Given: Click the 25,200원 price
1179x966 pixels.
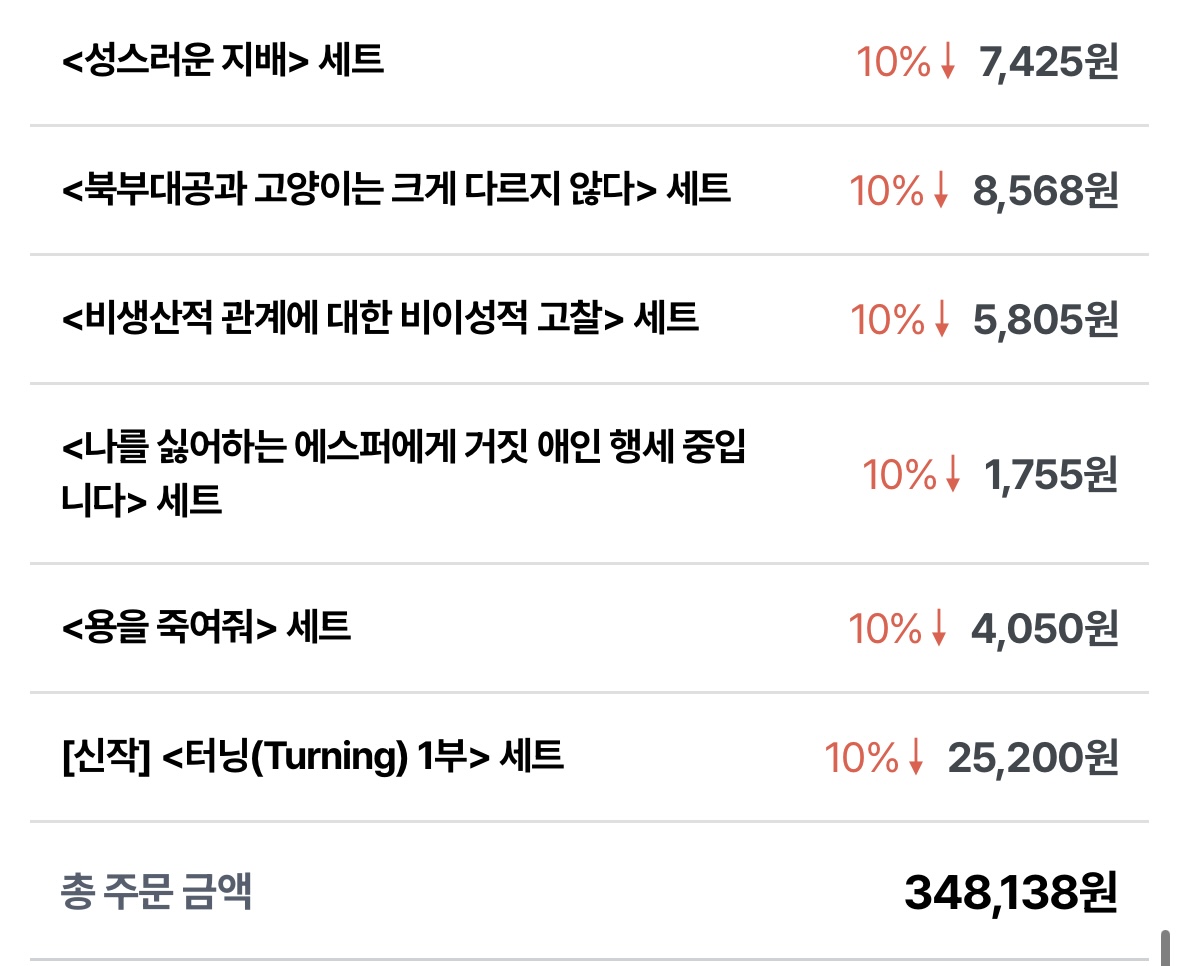Looking at the screenshot, I should (x=1033, y=758).
